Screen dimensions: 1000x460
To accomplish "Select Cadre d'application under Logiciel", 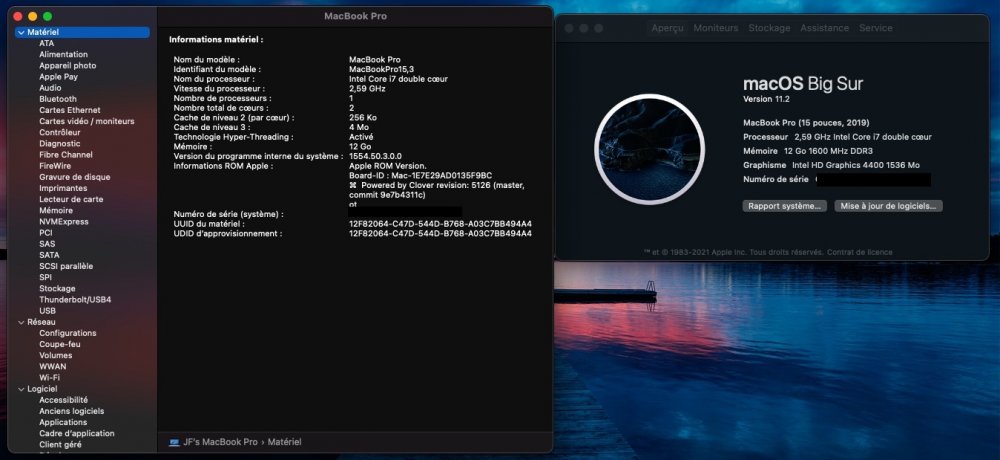I will [77, 434].
